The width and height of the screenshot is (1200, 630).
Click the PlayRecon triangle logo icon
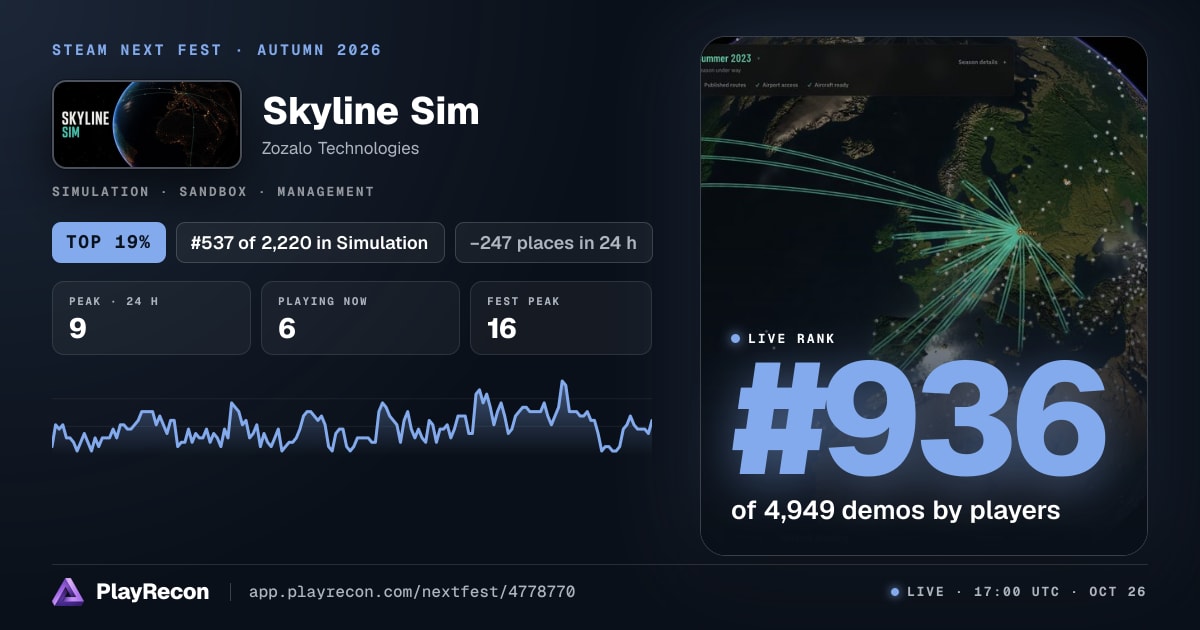tap(67, 592)
